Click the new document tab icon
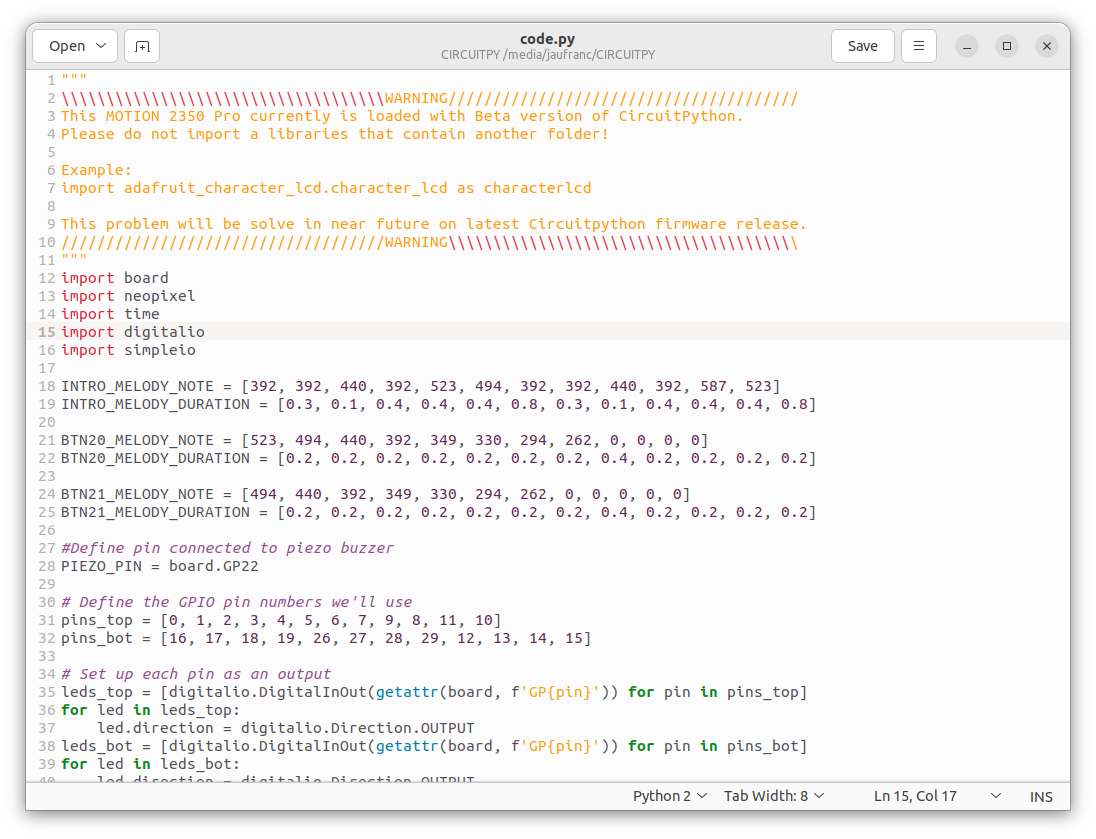The width and height of the screenshot is (1096, 839). click(x=142, y=46)
